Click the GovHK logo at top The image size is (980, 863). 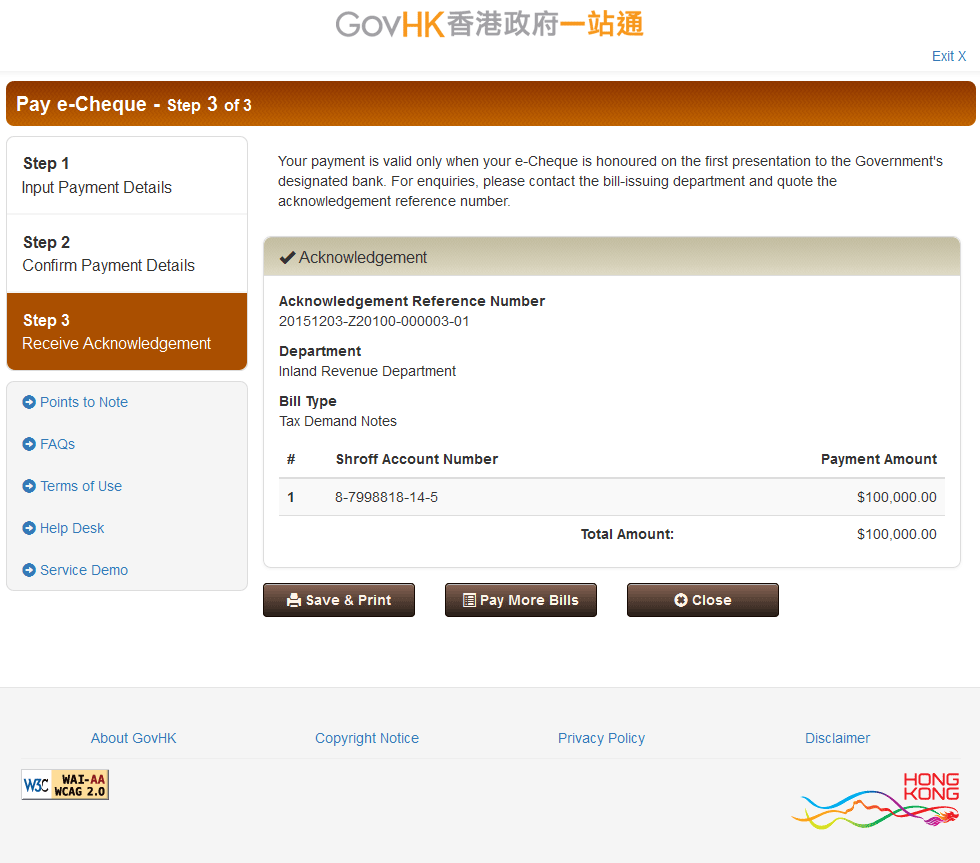pyautogui.click(x=489, y=25)
